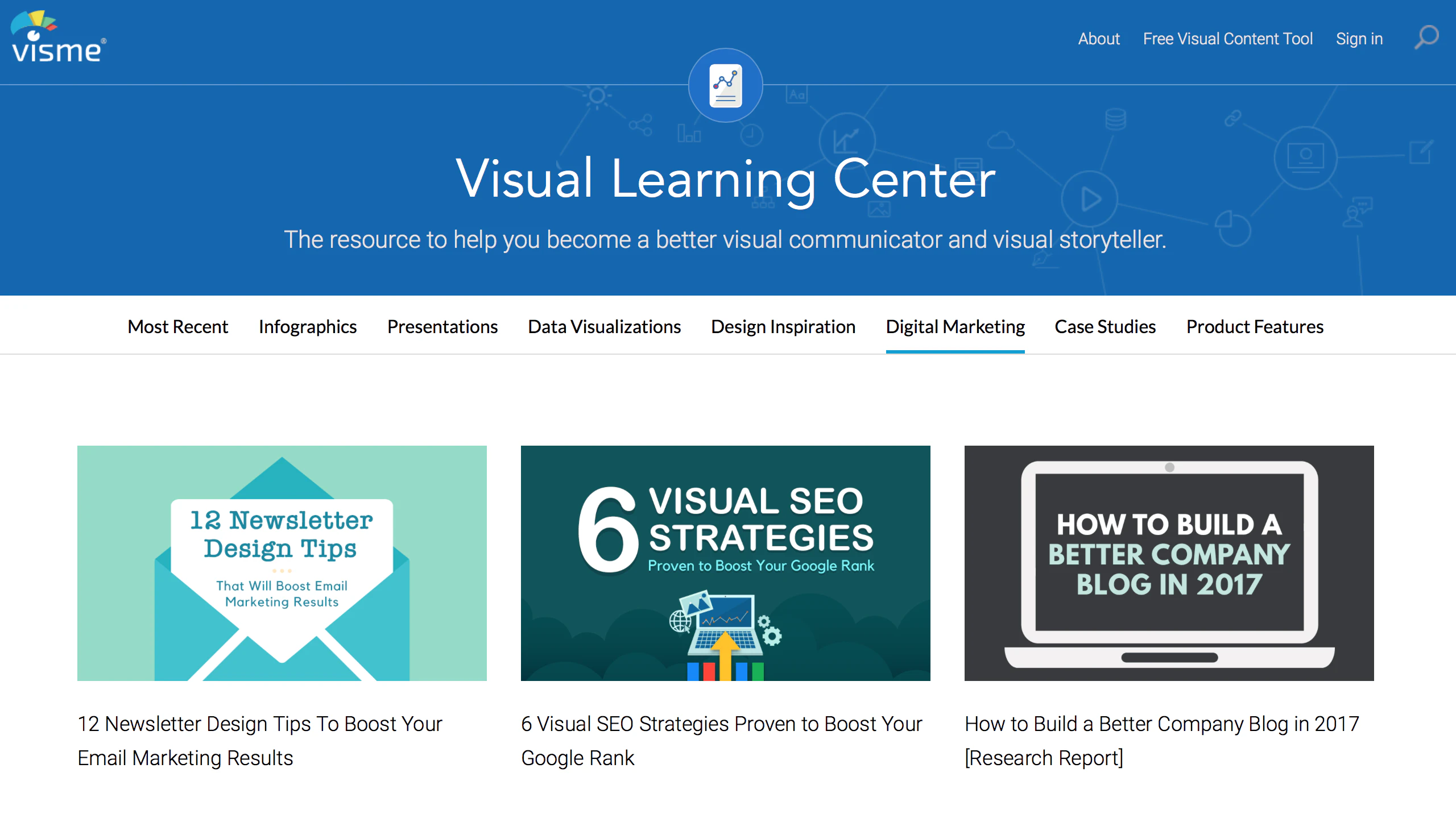Go to the Presentations tab

point(442,327)
